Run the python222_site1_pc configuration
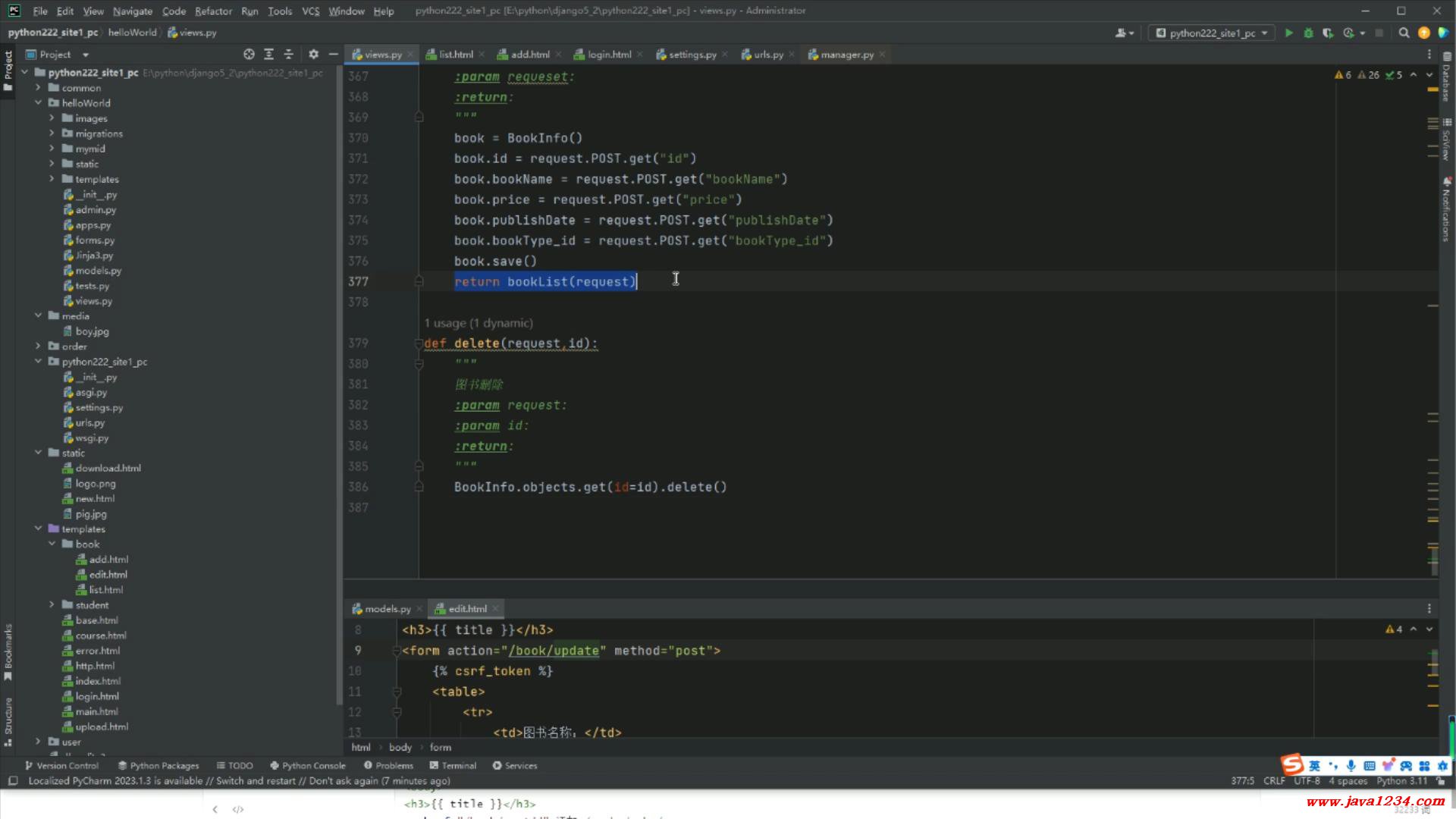 (1288, 33)
